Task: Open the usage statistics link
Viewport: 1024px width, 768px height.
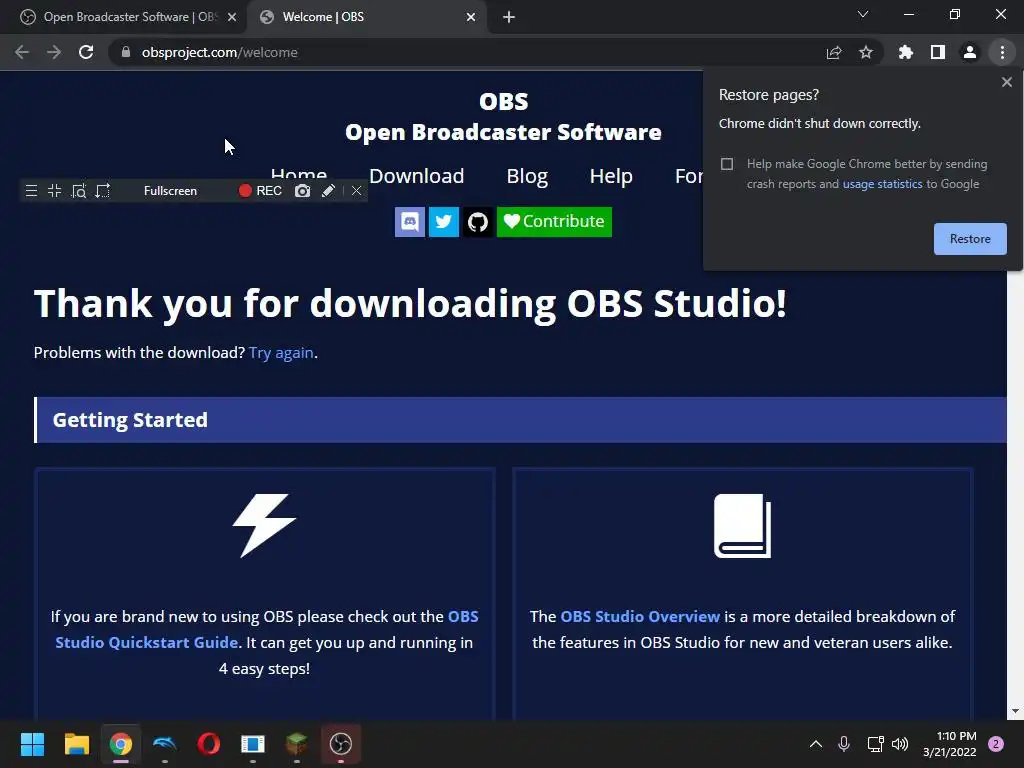Action: point(882,184)
